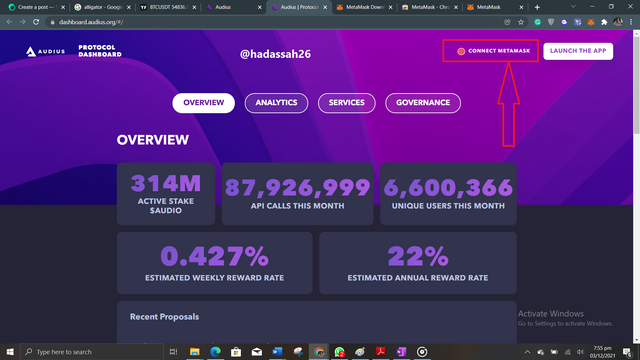Viewport: 640px width, 360px height.
Task: Select the Services tab
Action: pyautogui.click(x=347, y=103)
